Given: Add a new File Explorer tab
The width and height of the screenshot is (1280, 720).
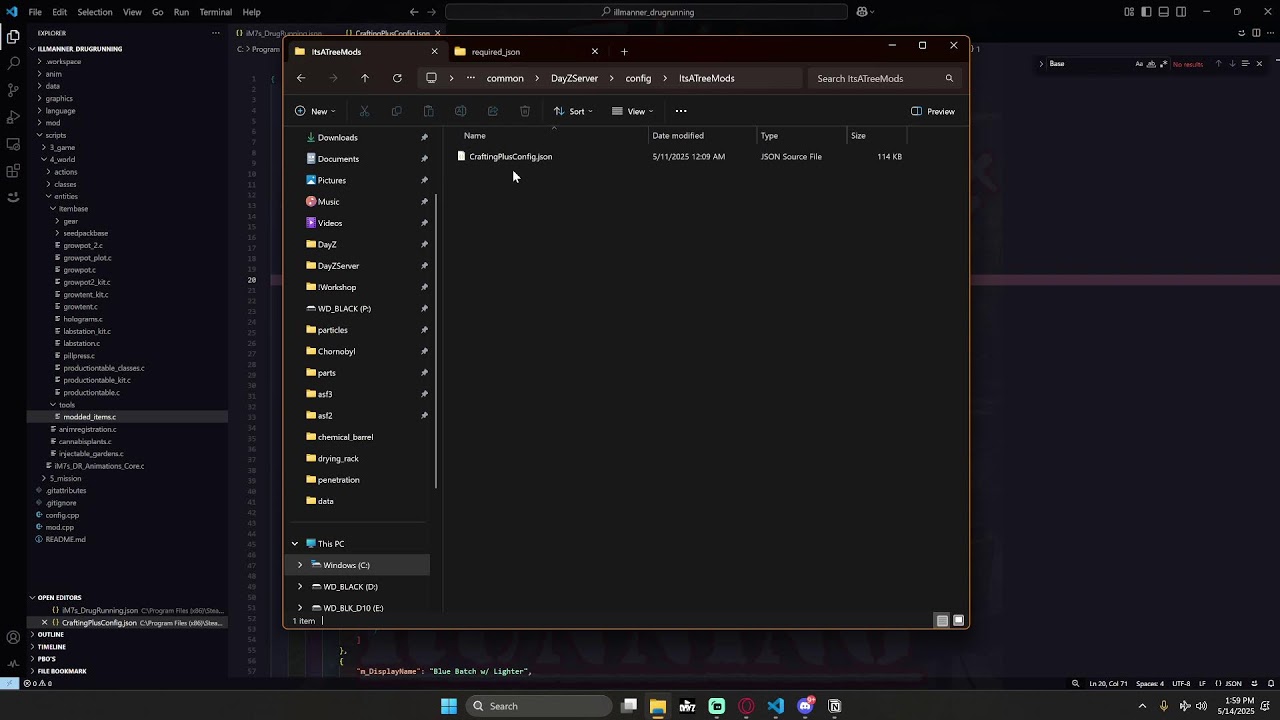Looking at the screenshot, I should pyautogui.click(x=624, y=52).
